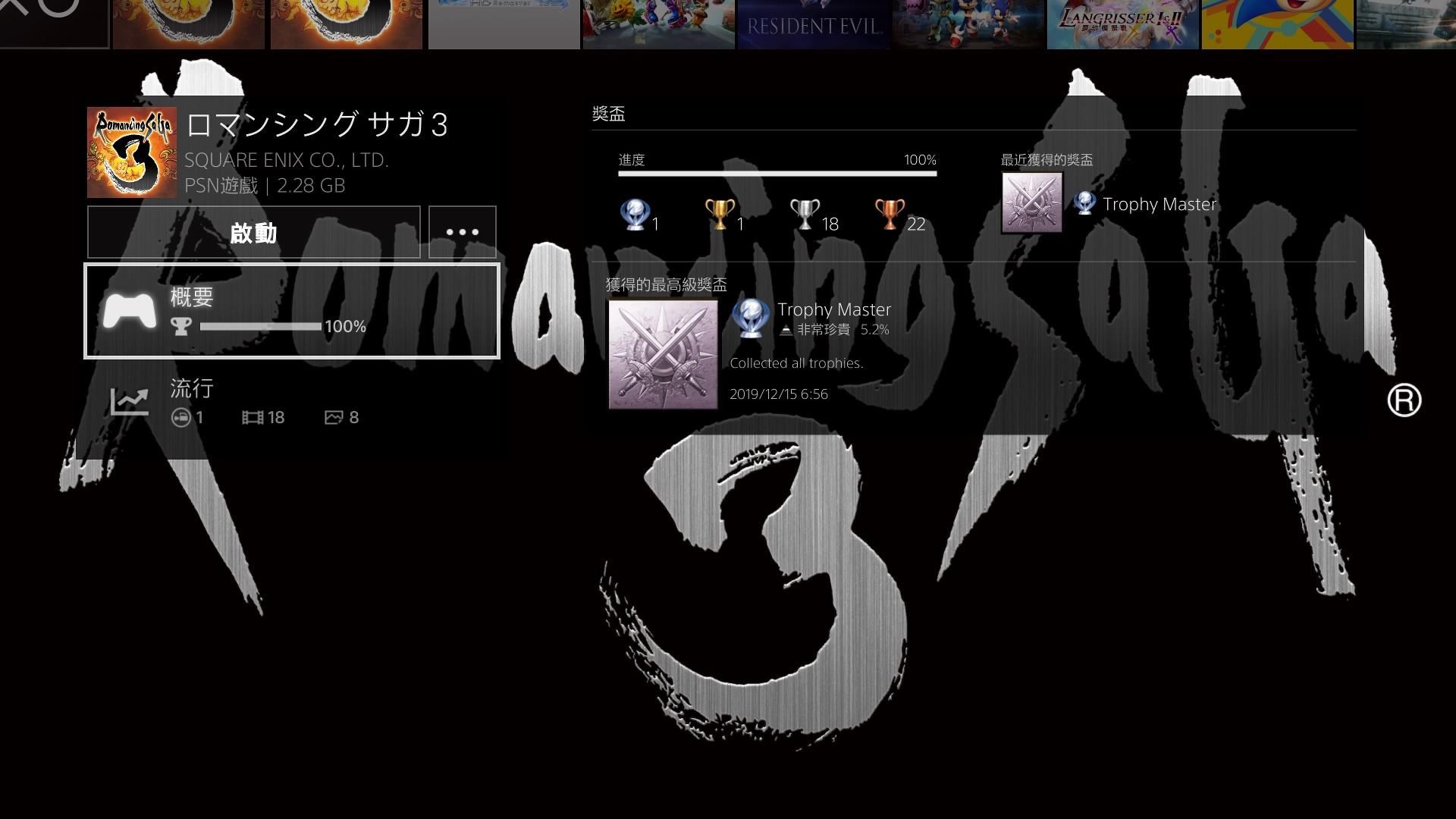
Task: Open the three-dot options menu
Action: point(462,232)
